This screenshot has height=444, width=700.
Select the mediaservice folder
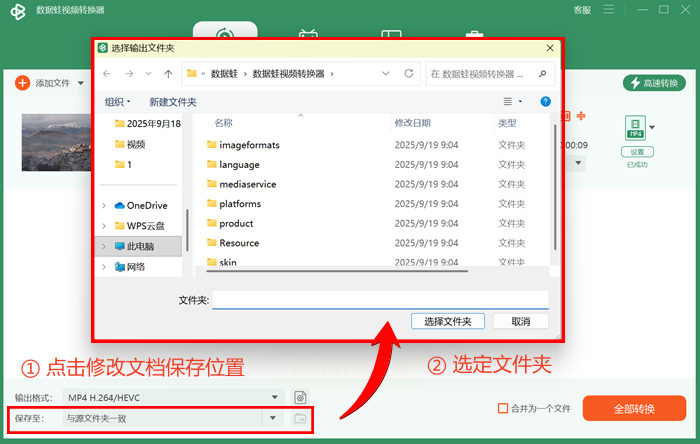coord(242,184)
